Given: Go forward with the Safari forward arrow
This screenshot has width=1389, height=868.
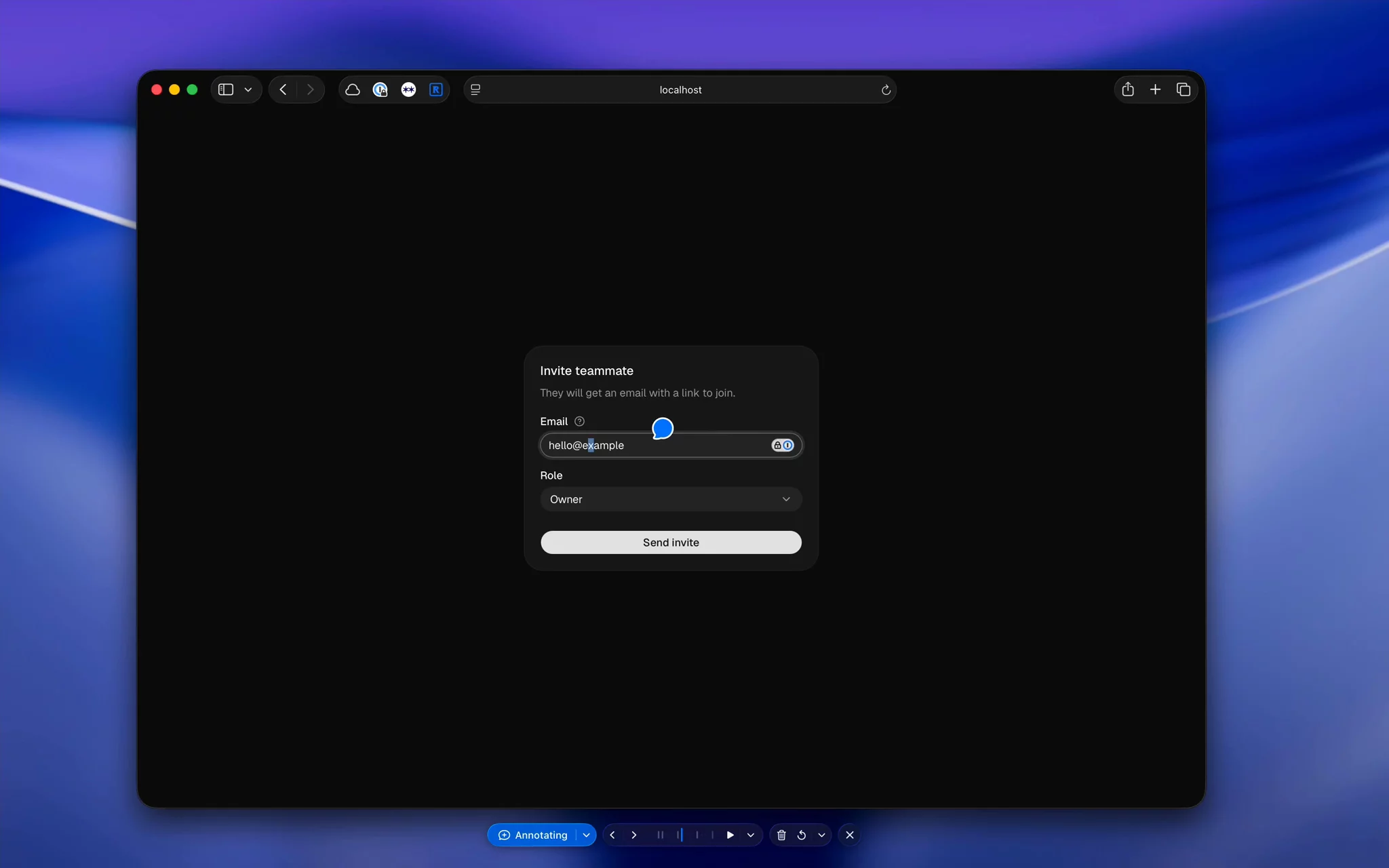Looking at the screenshot, I should pyautogui.click(x=311, y=90).
